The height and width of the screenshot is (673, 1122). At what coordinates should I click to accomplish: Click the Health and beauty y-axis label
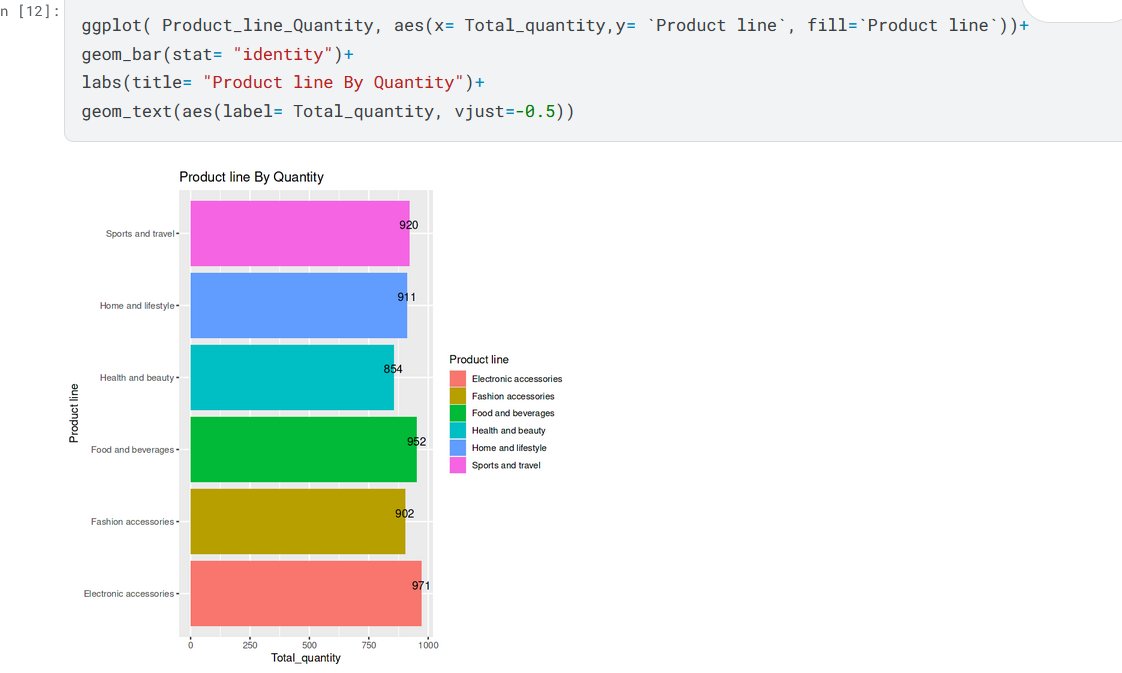[137, 378]
